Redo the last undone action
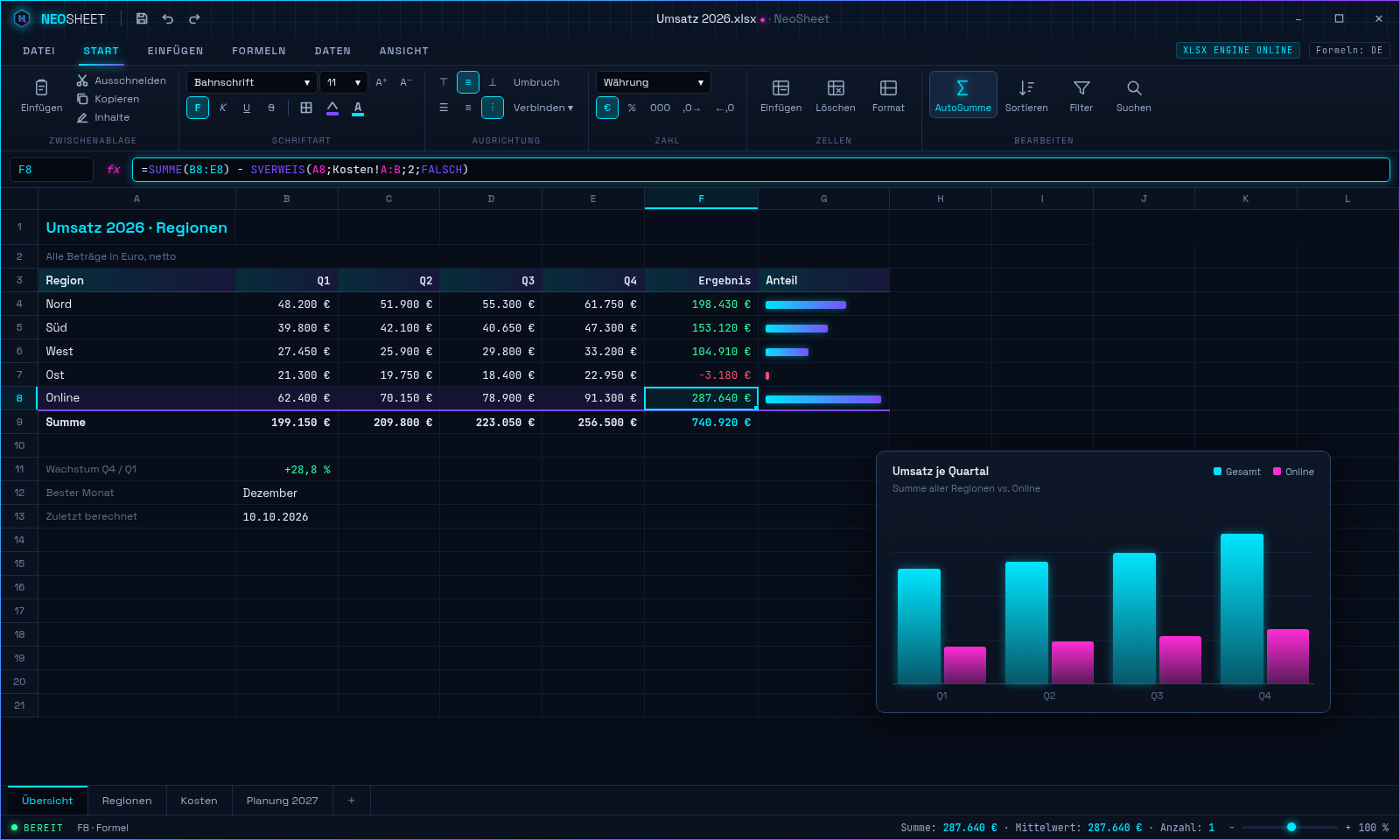 [194, 18]
